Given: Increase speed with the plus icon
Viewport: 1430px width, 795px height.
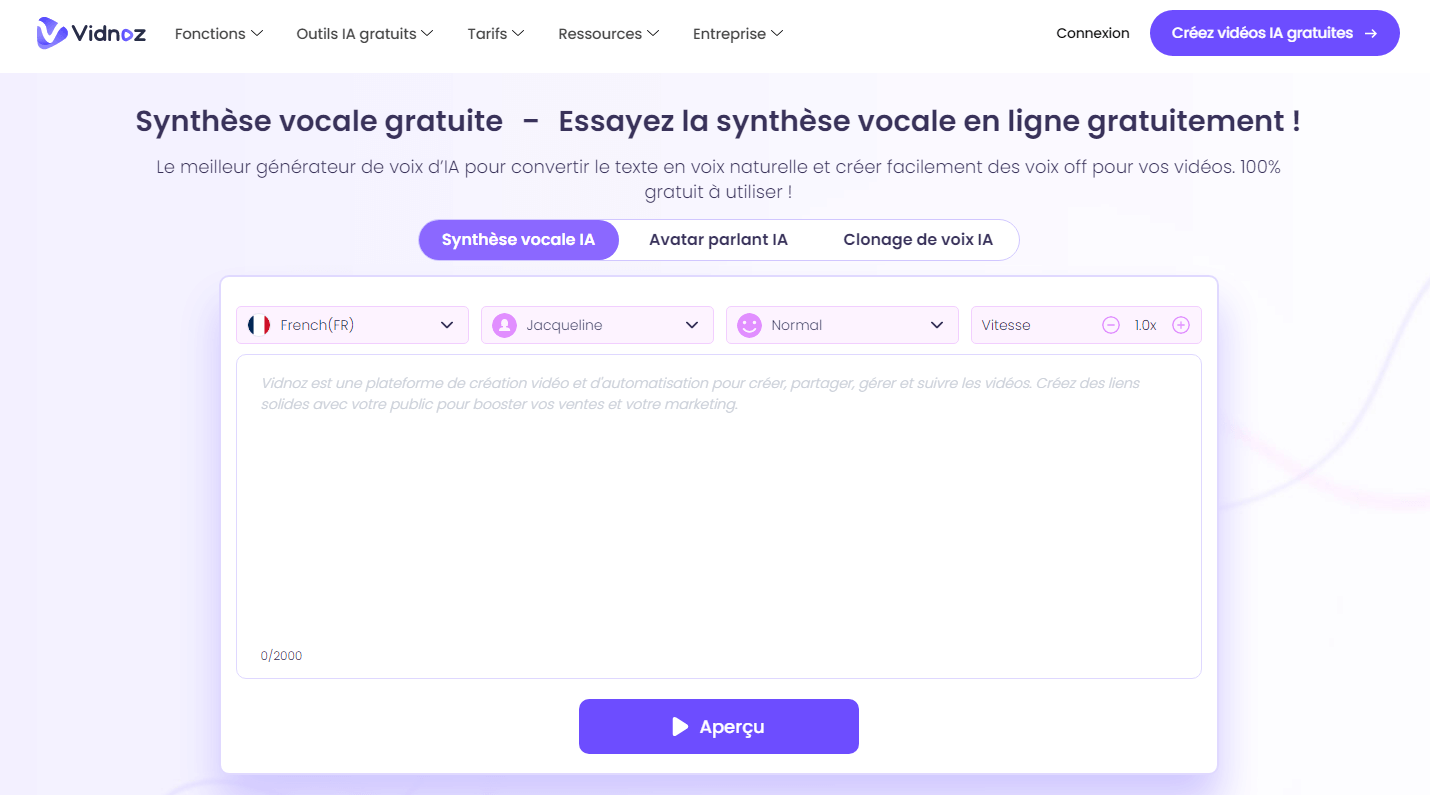Looking at the screenshot, I should pyautogui.click(x=1181, y=325).
